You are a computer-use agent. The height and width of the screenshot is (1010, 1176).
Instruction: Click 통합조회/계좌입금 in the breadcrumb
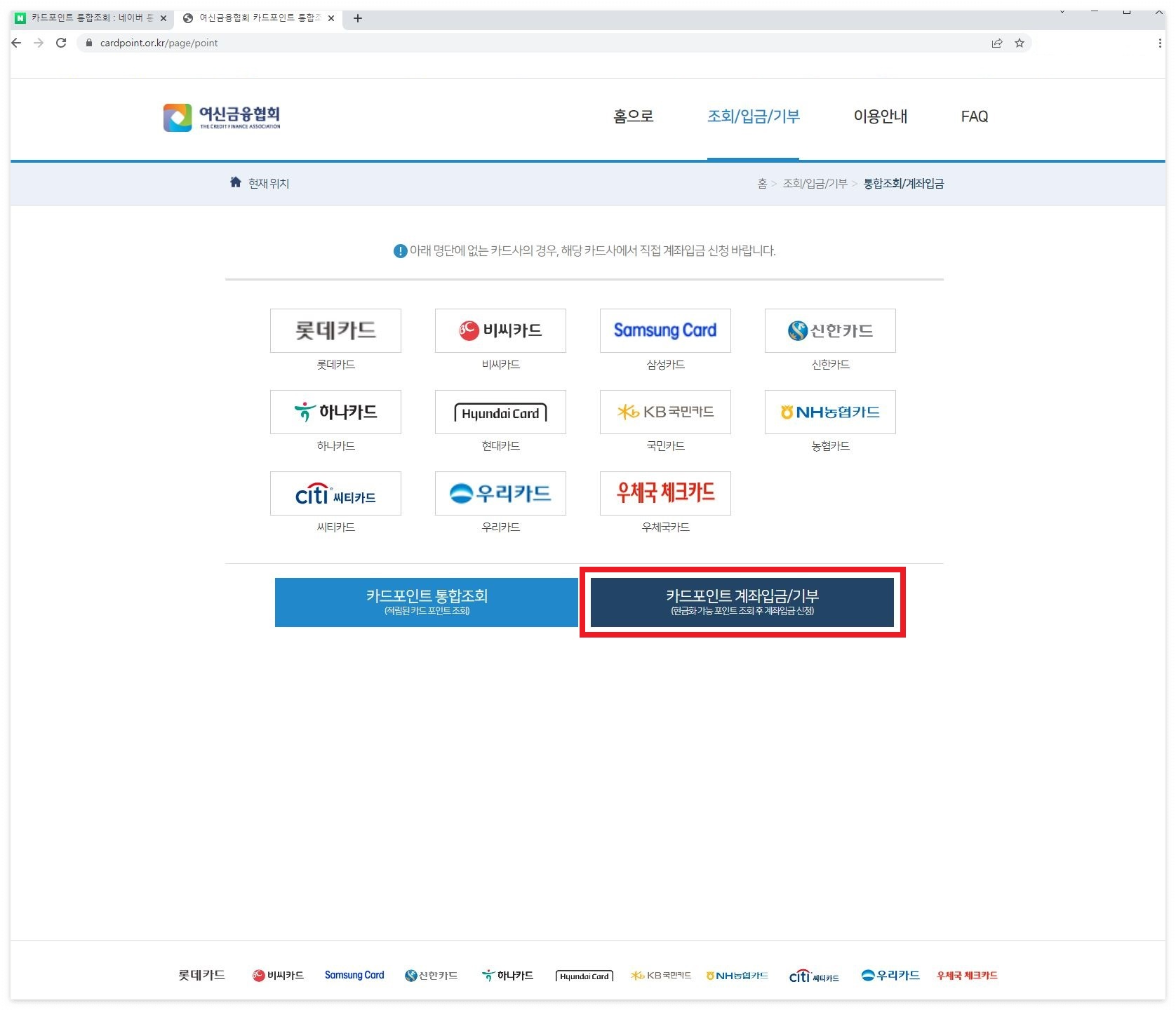(x=904, y=184)
